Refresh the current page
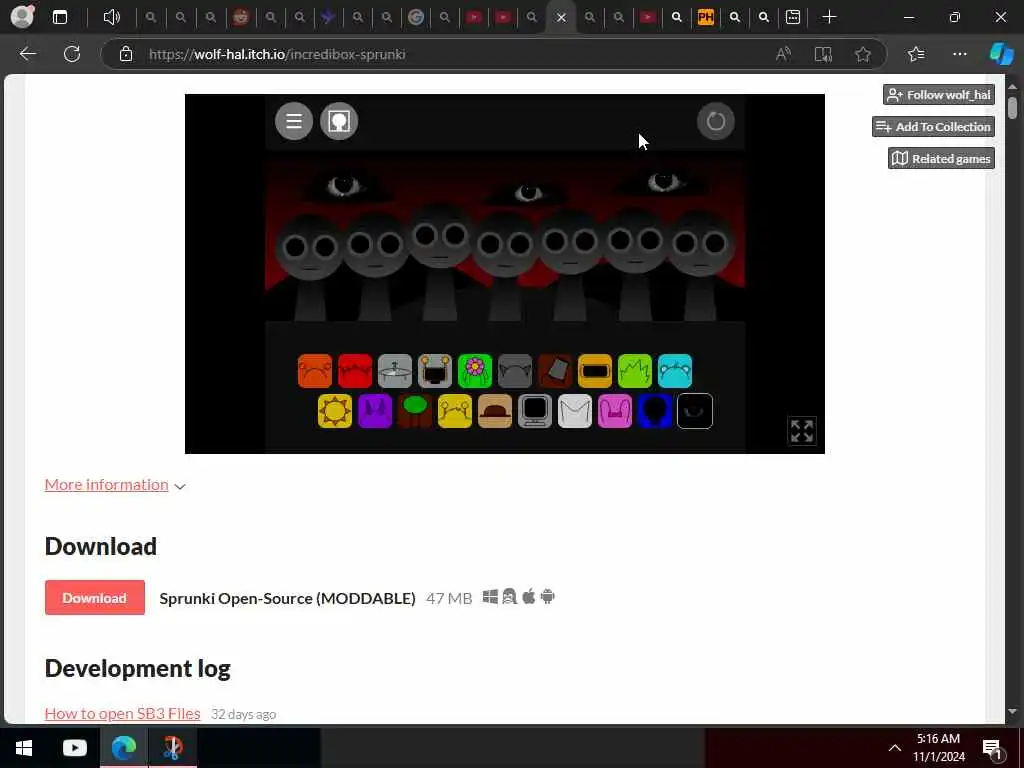This screenshot has height=768, width=1024. [72, 54]
